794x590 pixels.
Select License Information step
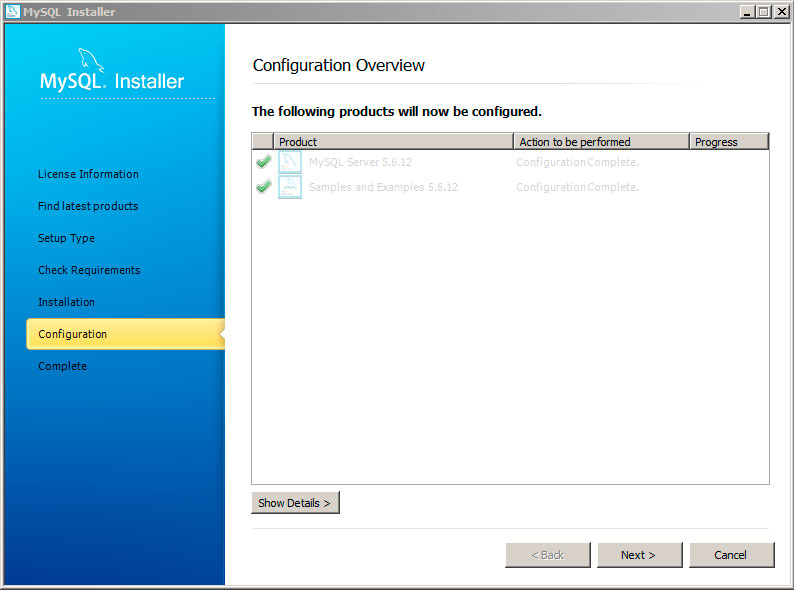[88, 174]
